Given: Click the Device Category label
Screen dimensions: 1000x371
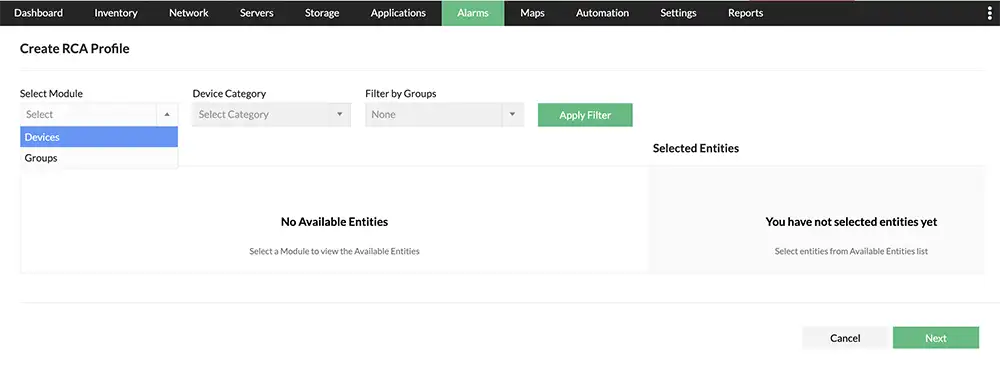Looking at the screenshot, I should point(229,93).
